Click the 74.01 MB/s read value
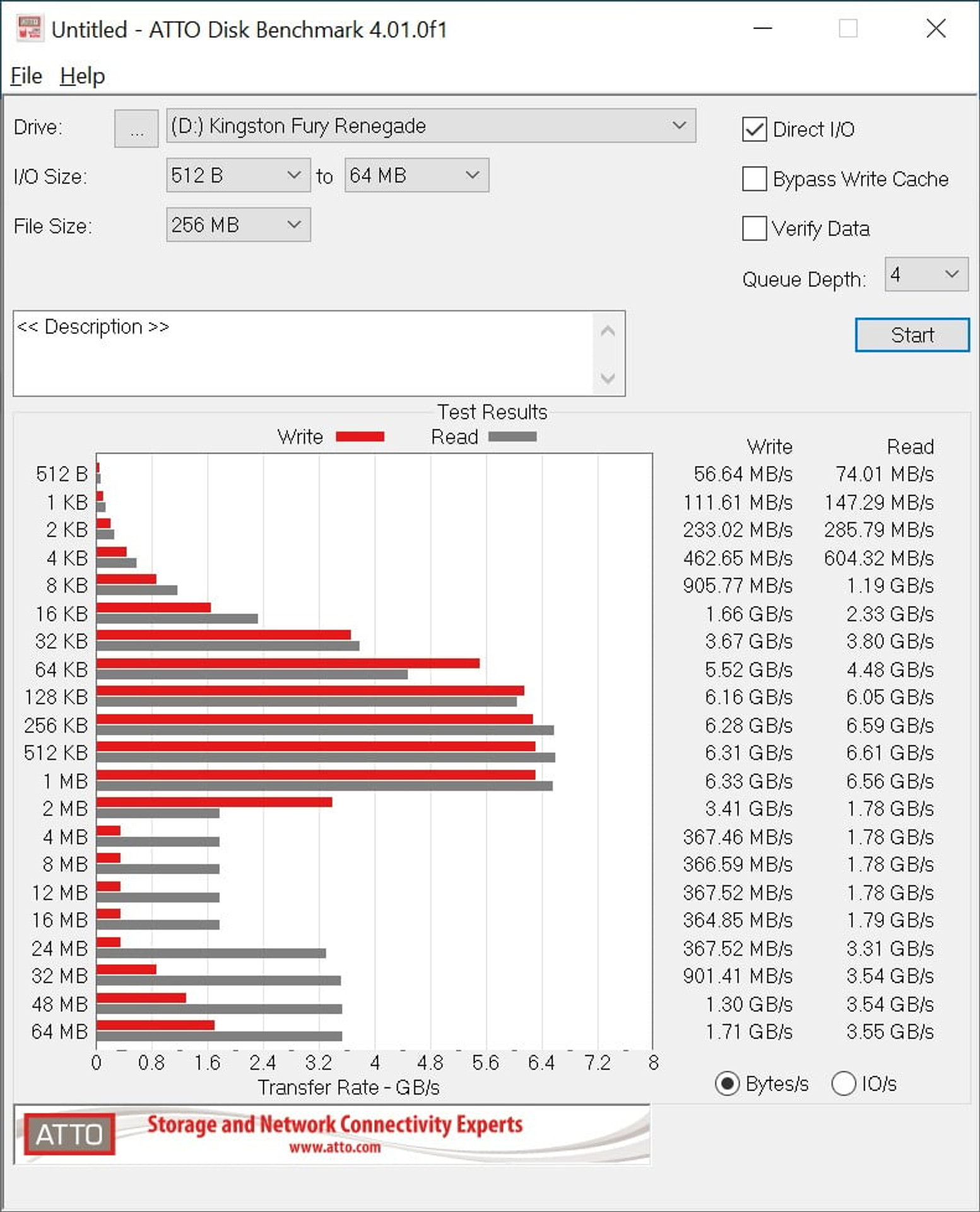The image size is (980, 1212). 884,474
